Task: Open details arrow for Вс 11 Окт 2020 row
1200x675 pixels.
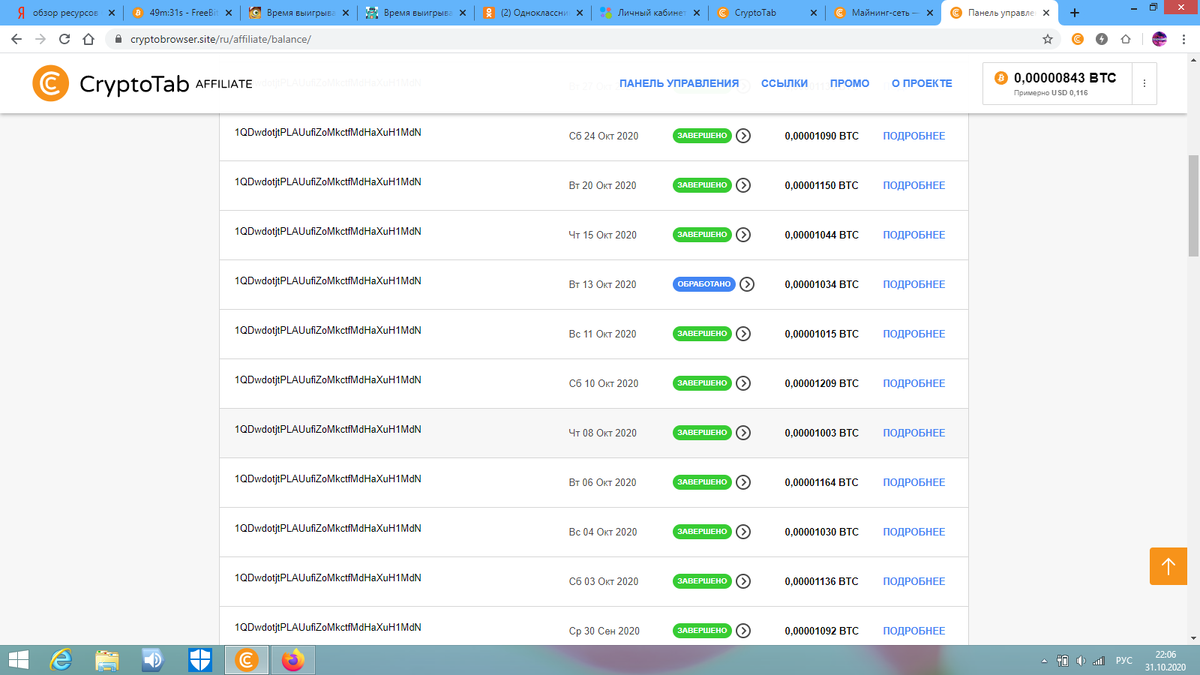Action: coord(743,334)
